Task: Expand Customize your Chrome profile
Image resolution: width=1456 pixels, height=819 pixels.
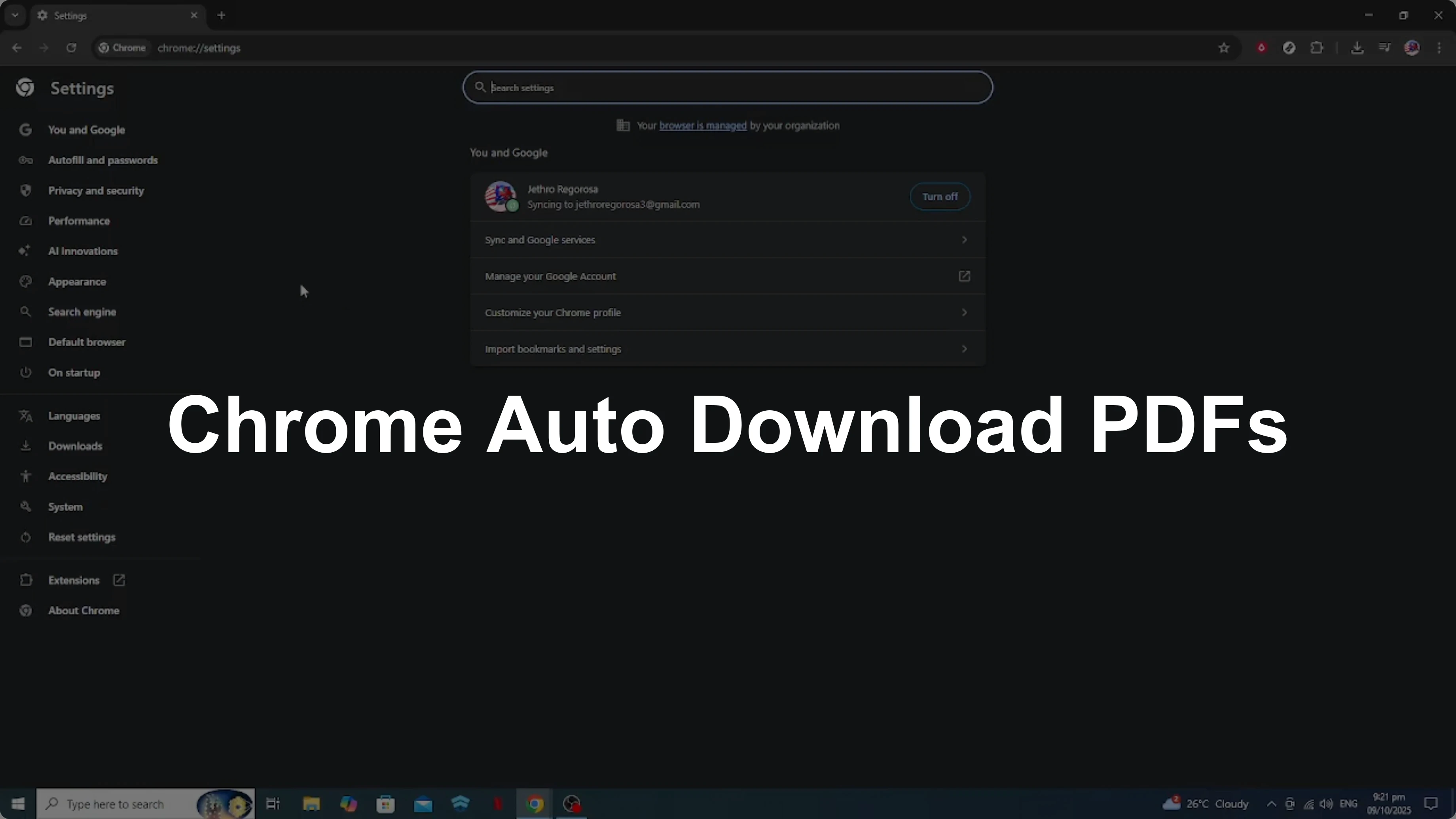Action: (727, 313)
